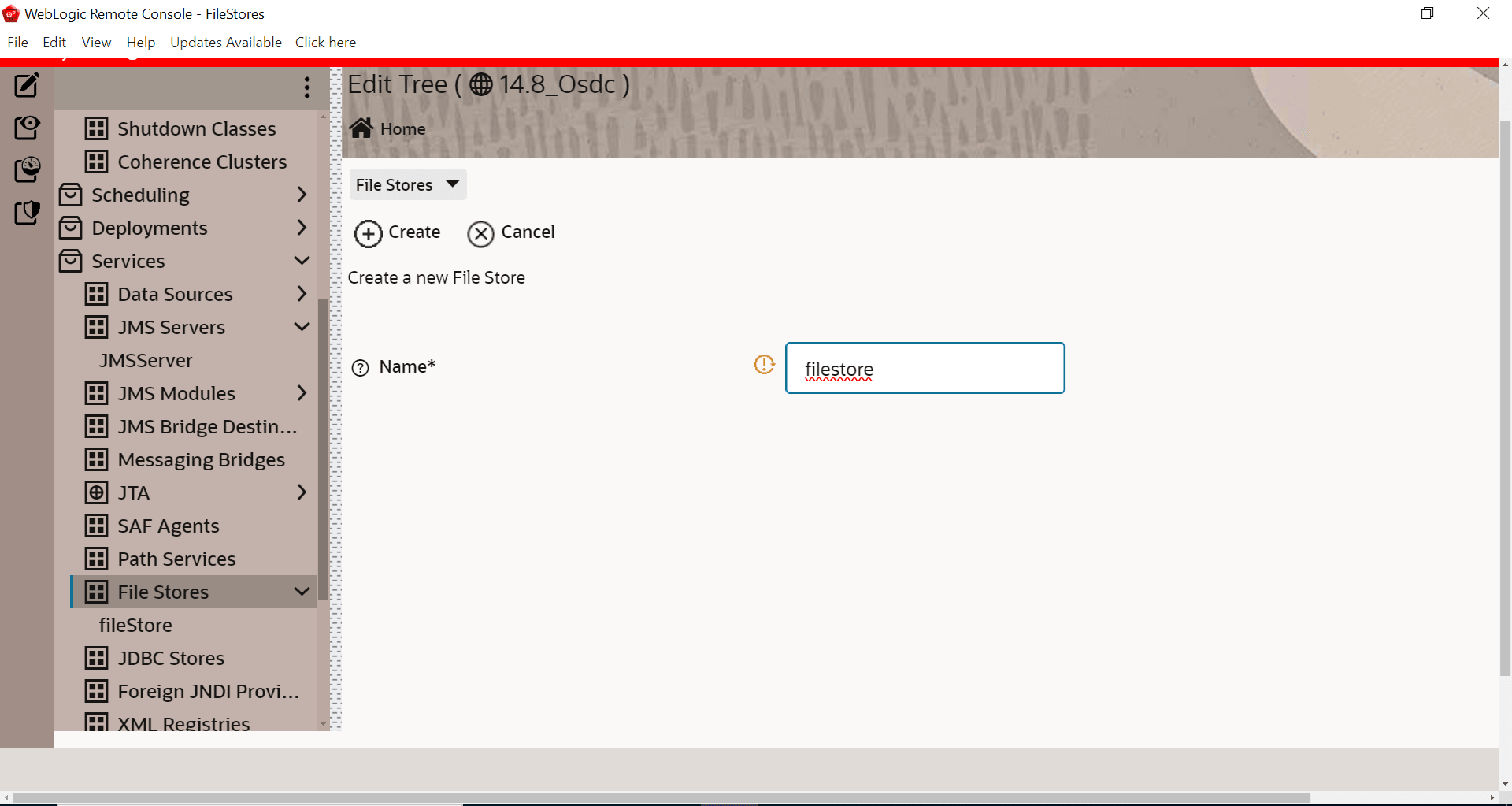Click the Path Services grid icon
Screen dimensions: 1512x806
click(97, 559)
